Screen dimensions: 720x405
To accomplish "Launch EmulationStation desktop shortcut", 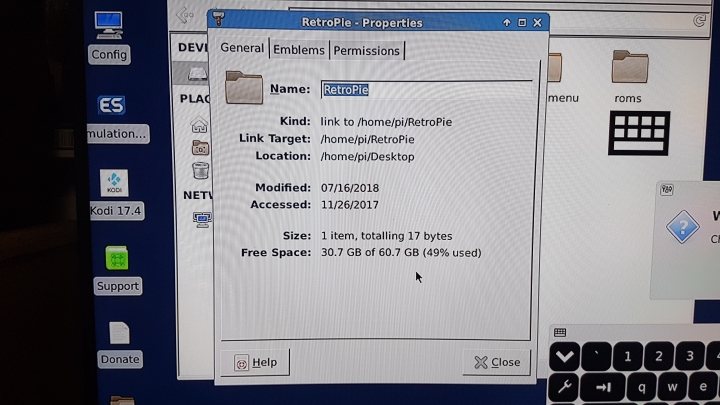I will coord(111,105).
